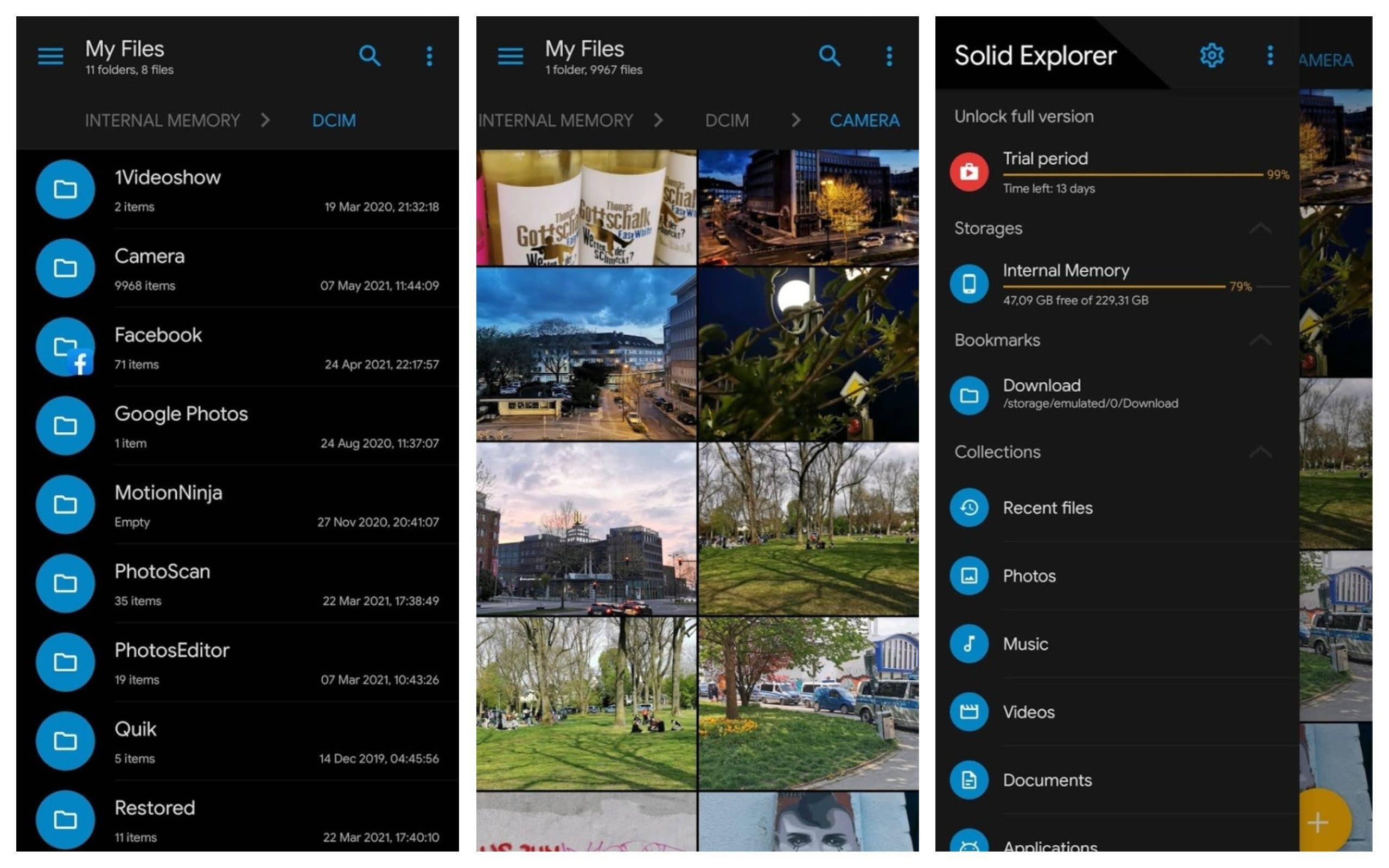Click the red Trial period icon

click(x=969, y=171)
